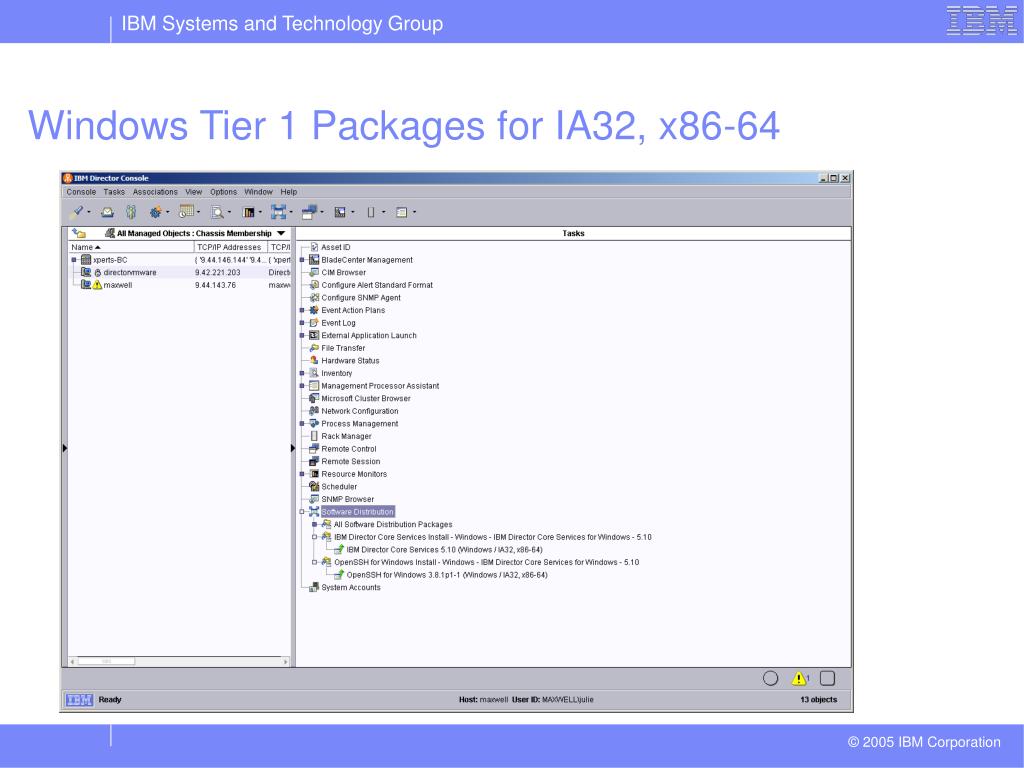Expand the Event Action Plans task

click(302, 310)
